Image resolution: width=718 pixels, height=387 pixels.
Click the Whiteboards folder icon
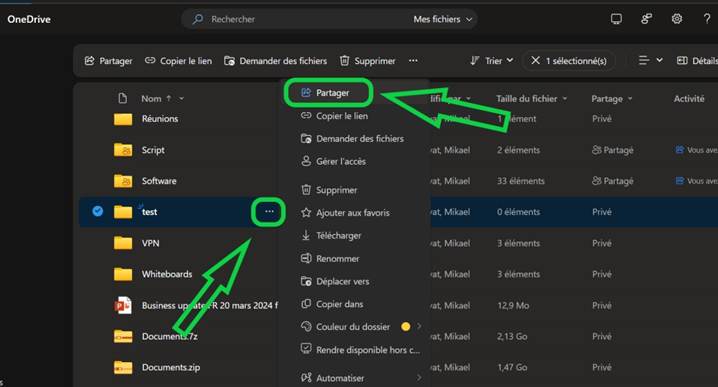click(x=123, y=274)
